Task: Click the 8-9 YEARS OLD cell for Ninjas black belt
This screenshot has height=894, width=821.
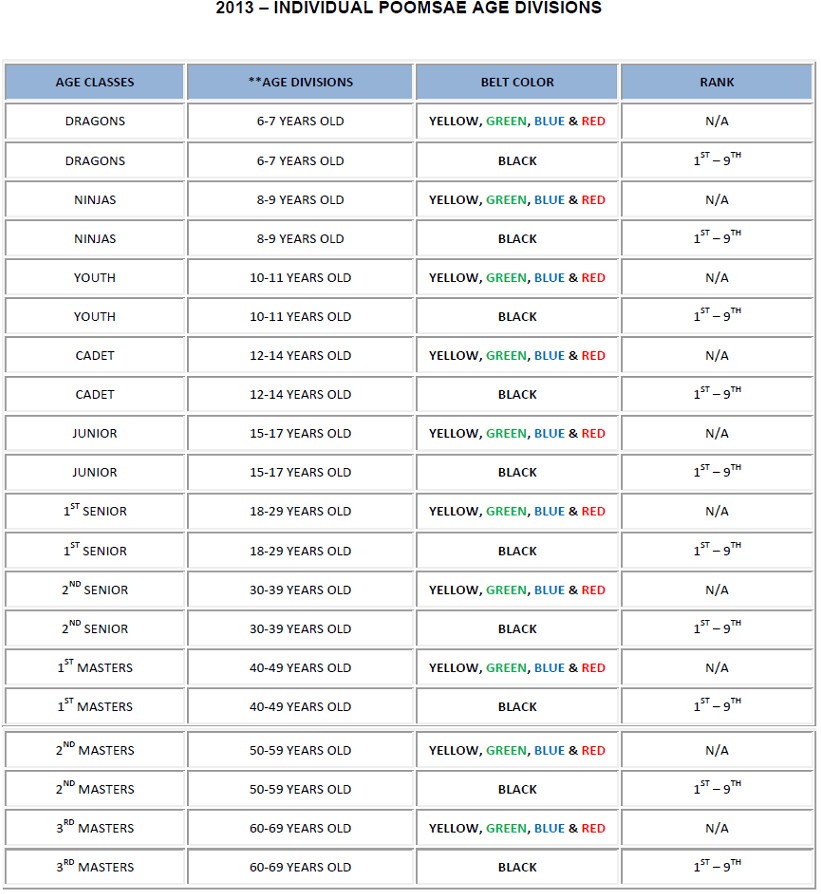Action: pyautogui.click(x=300, y=238)
